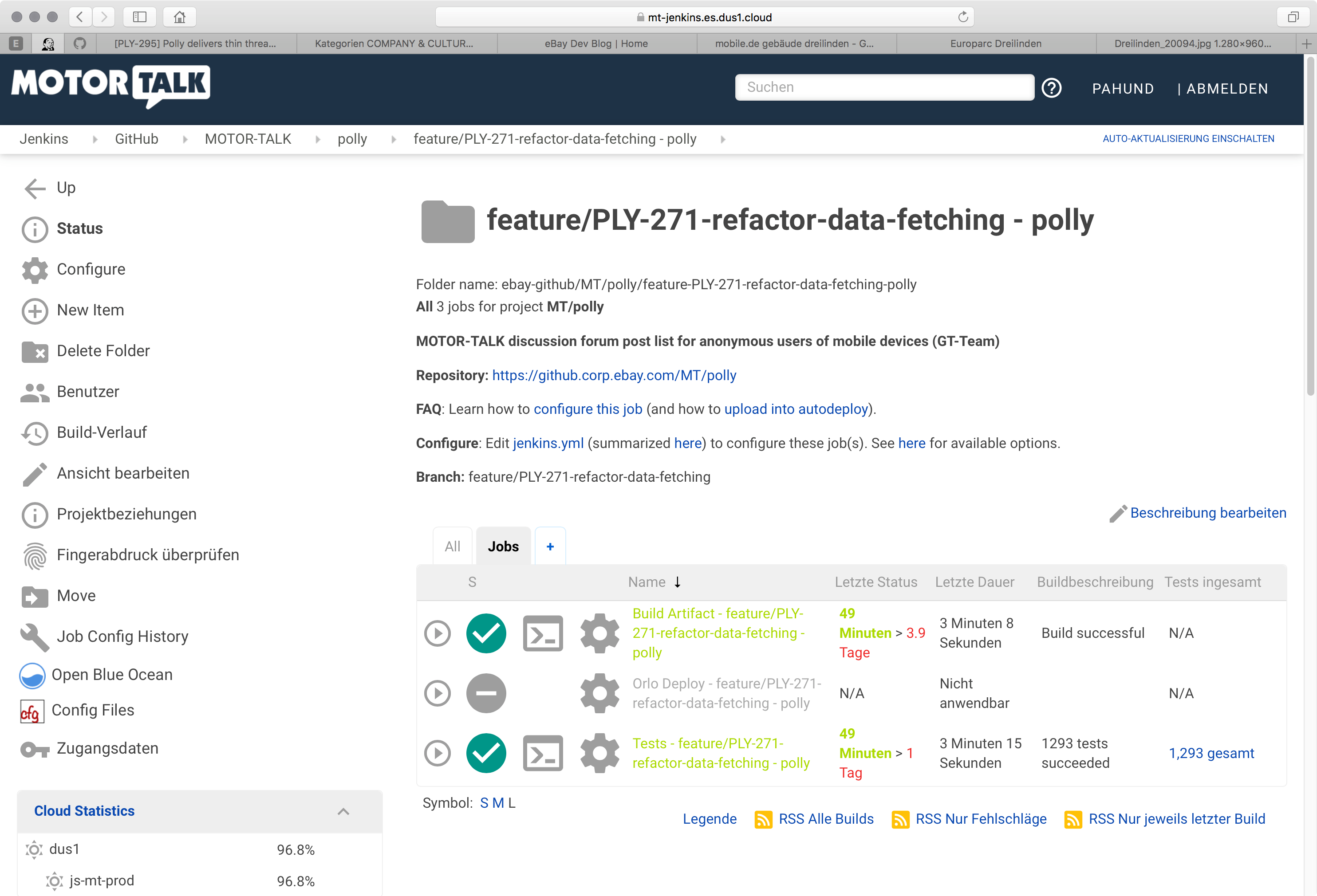Viewport: 1317px width, 896px height.
Task: Click the green success status of Tests job
Action: 486,753
